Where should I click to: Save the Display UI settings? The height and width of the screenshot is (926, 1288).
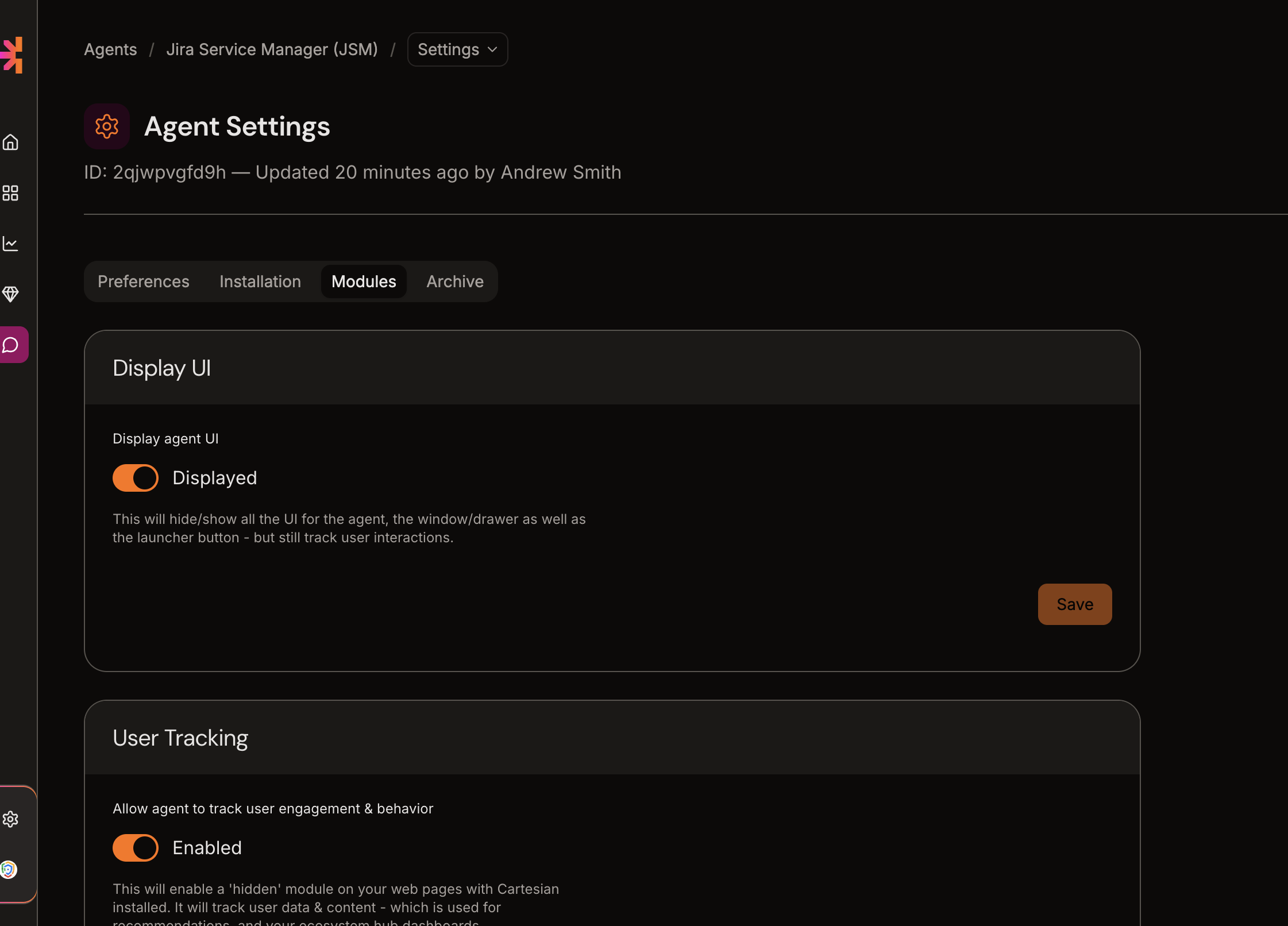click(x=1075, y=604)
